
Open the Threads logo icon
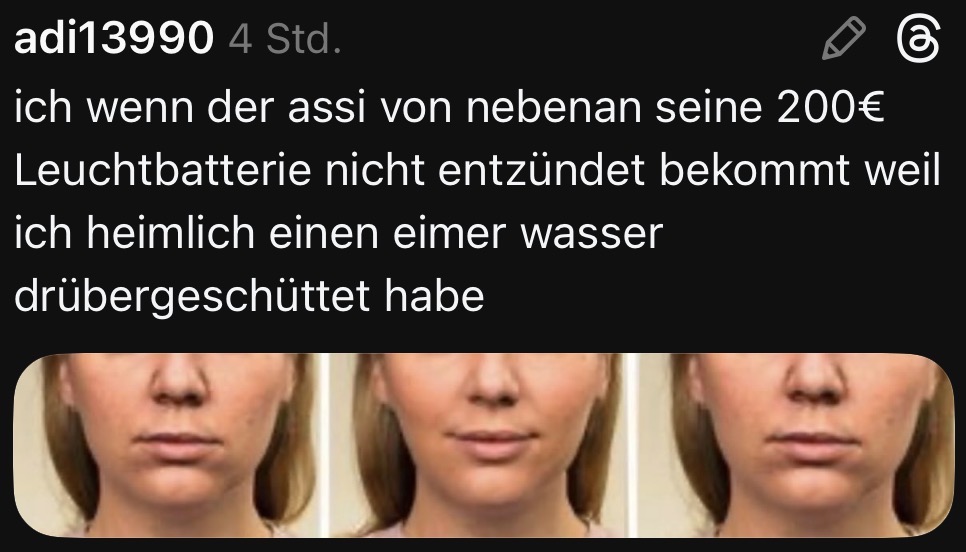coord(918,38)
